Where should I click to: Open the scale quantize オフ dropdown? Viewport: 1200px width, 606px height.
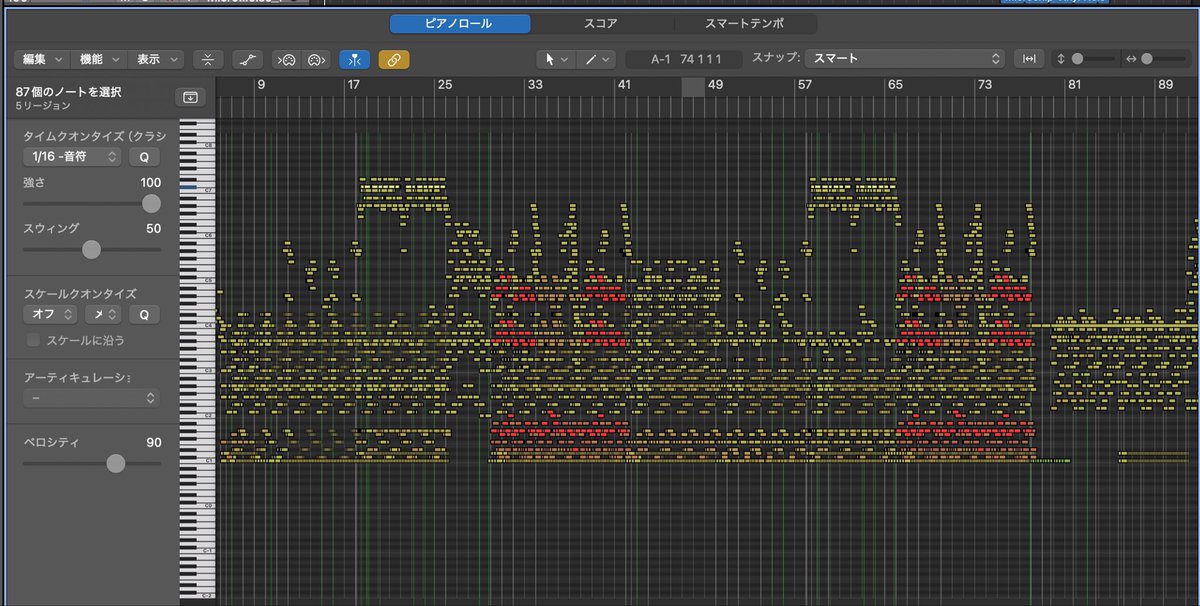(x=50, y=314)
